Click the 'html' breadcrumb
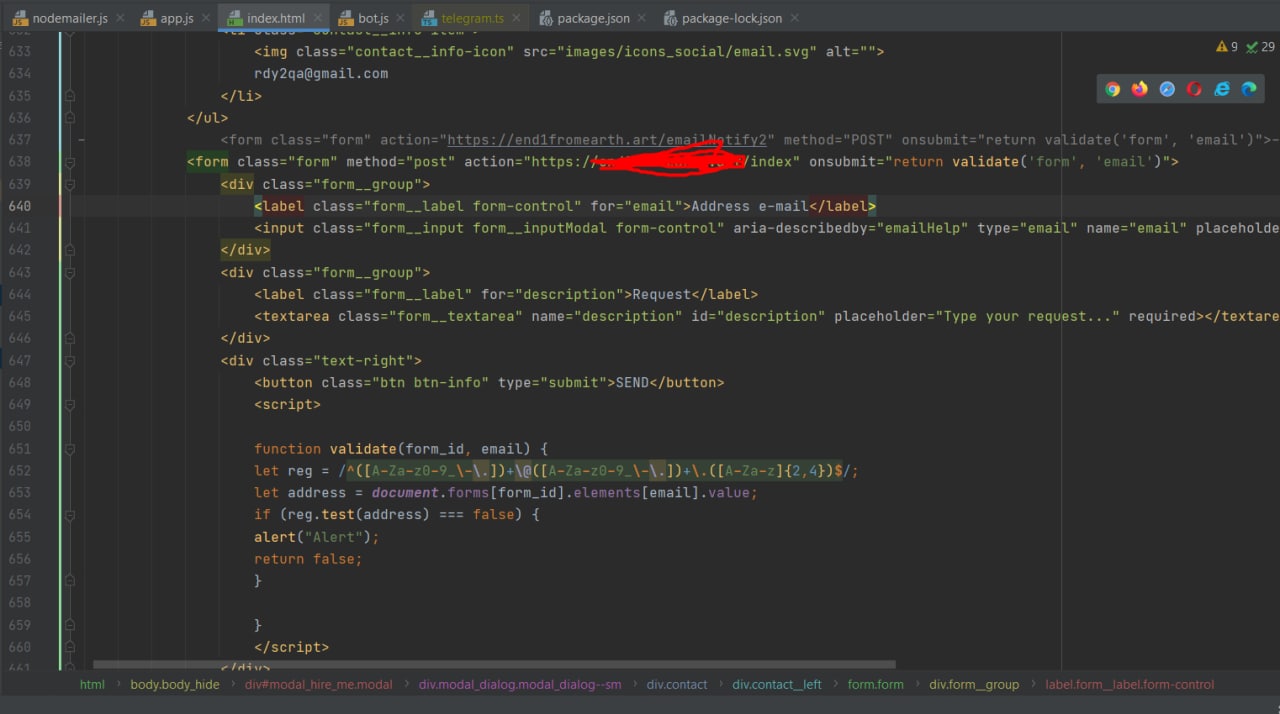1280x714 pixels. [92, 685]
